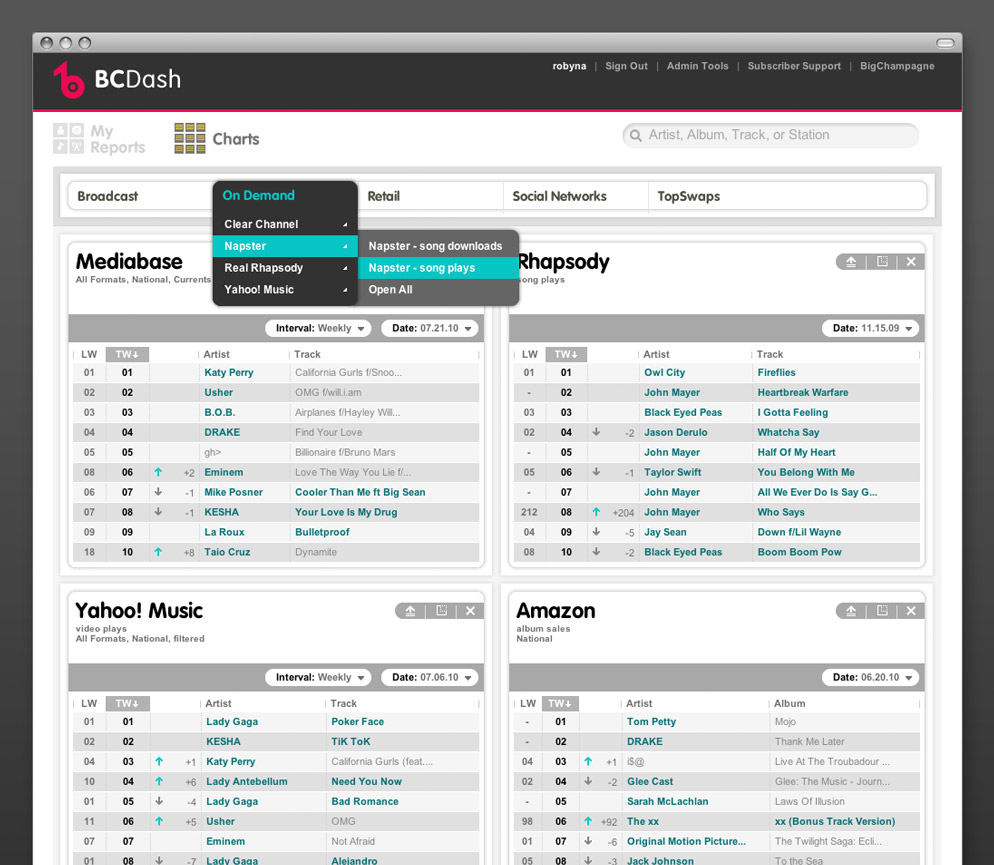Expand the Rhapsody panel with maximize icon
Viewport: 994px width, 865px height.
pos(882,262)
